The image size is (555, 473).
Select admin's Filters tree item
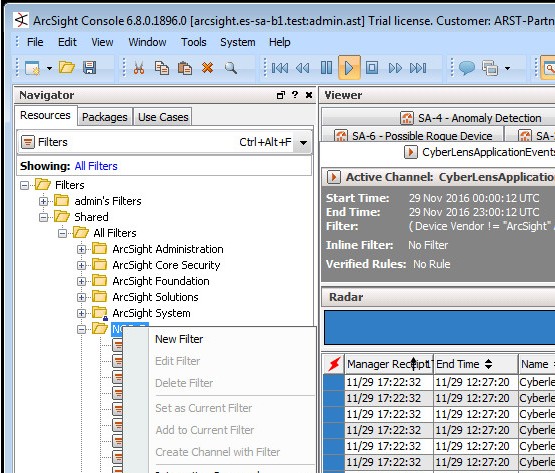point(108,201)
